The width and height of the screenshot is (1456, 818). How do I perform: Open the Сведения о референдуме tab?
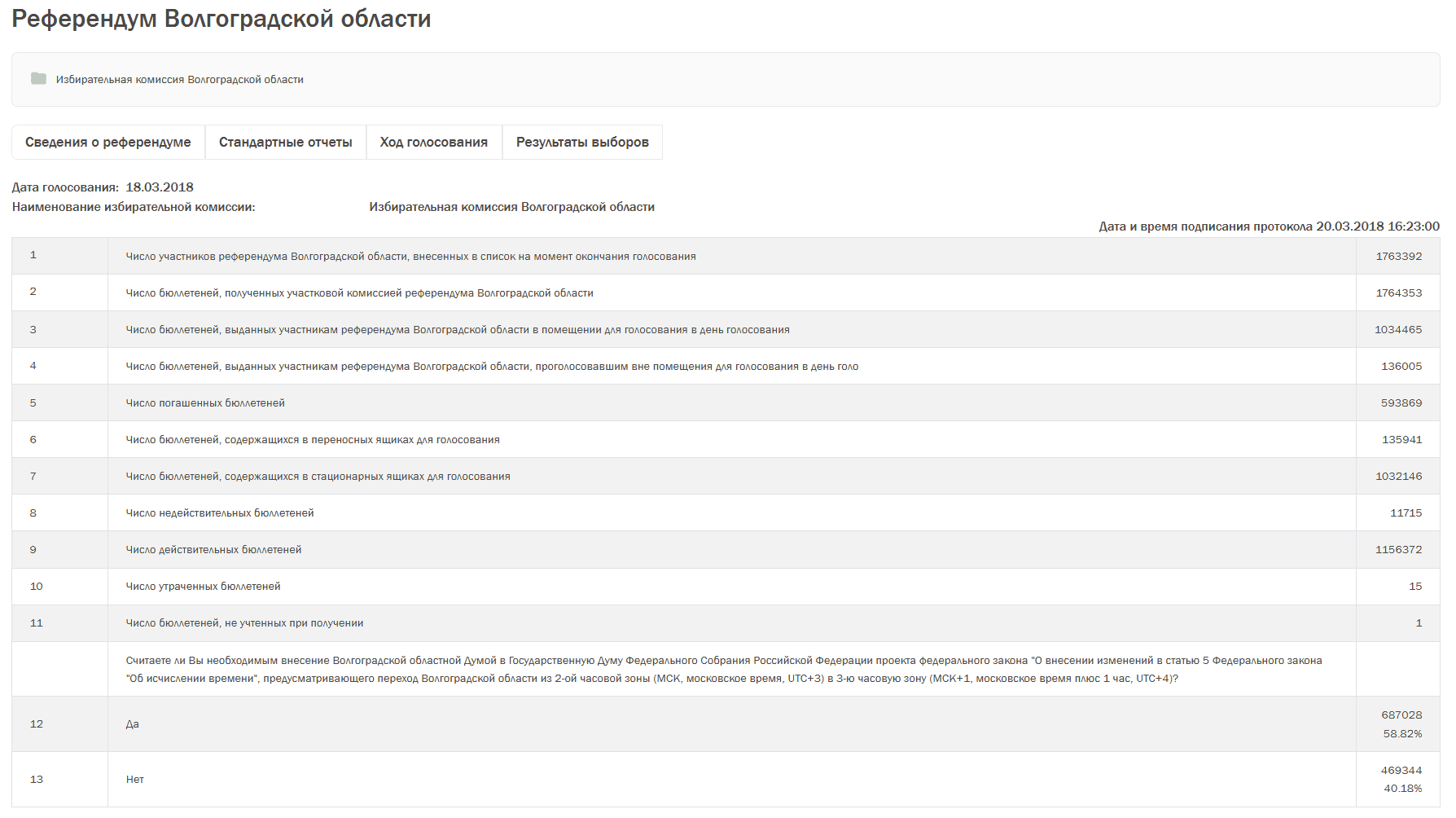pos(108,143)
